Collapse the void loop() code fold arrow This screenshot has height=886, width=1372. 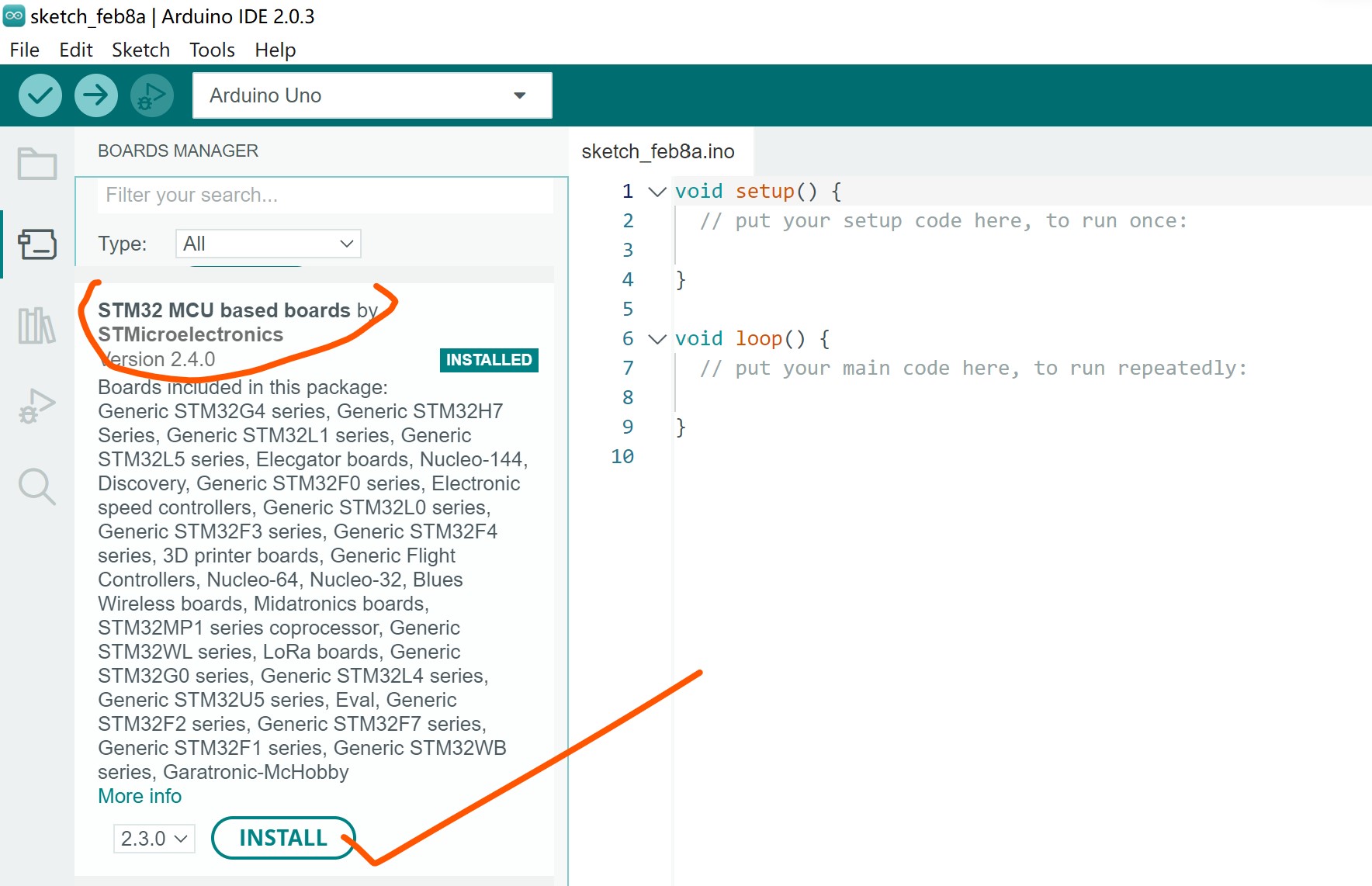coord(657,338)
